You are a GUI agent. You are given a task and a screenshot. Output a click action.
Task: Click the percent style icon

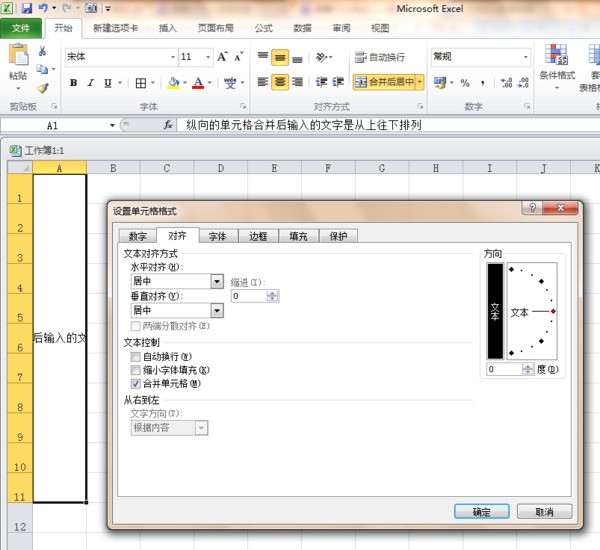tap(465, 83)
